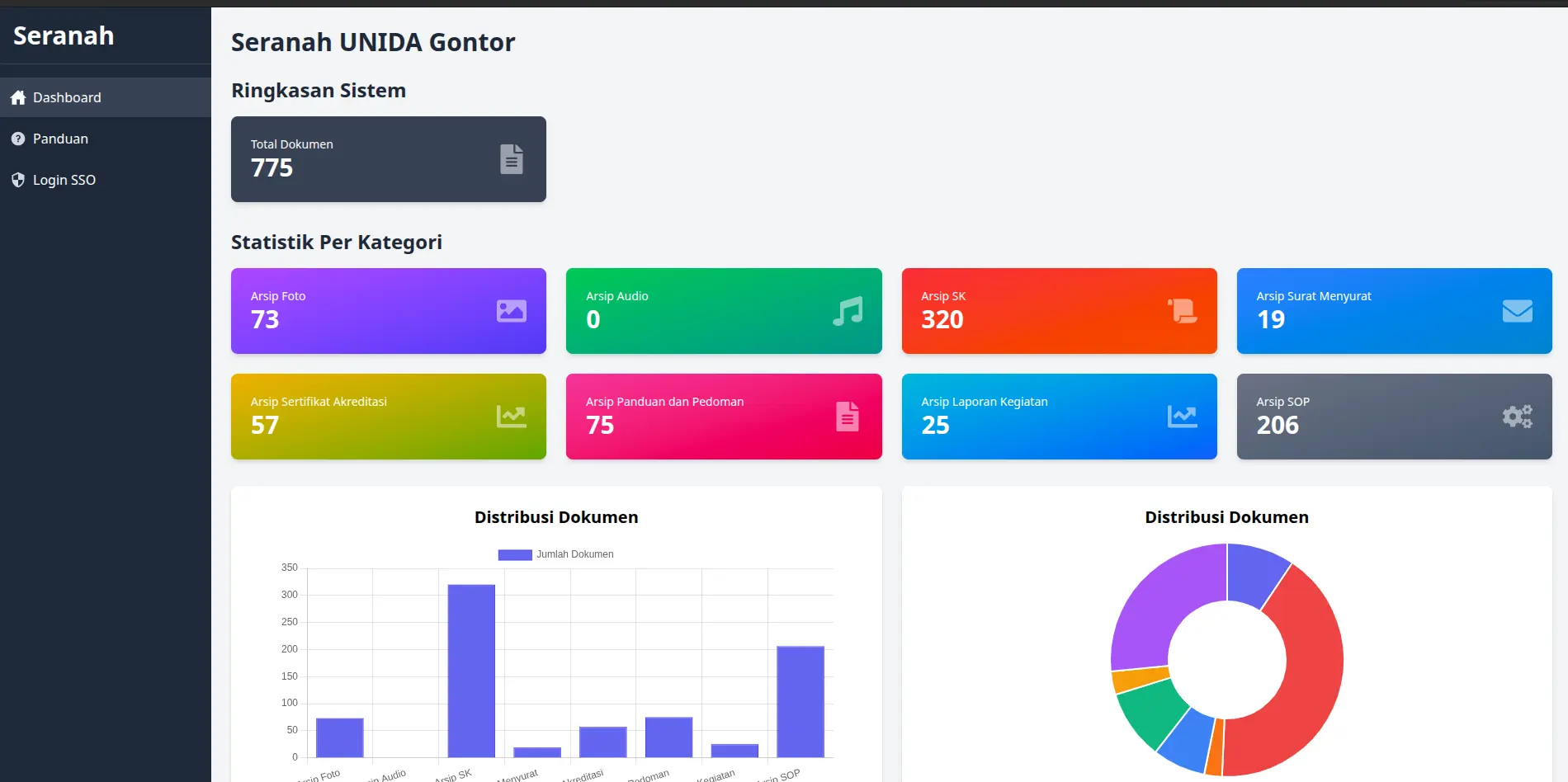This screenshot has height=782, width=1568.
Task: Toggle the Jumlah Dokumen legend item
Action: 556,554
